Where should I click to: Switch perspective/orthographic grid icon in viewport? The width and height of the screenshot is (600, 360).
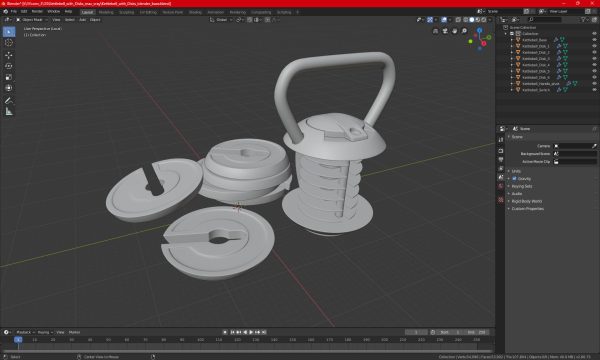pos(435,31)
